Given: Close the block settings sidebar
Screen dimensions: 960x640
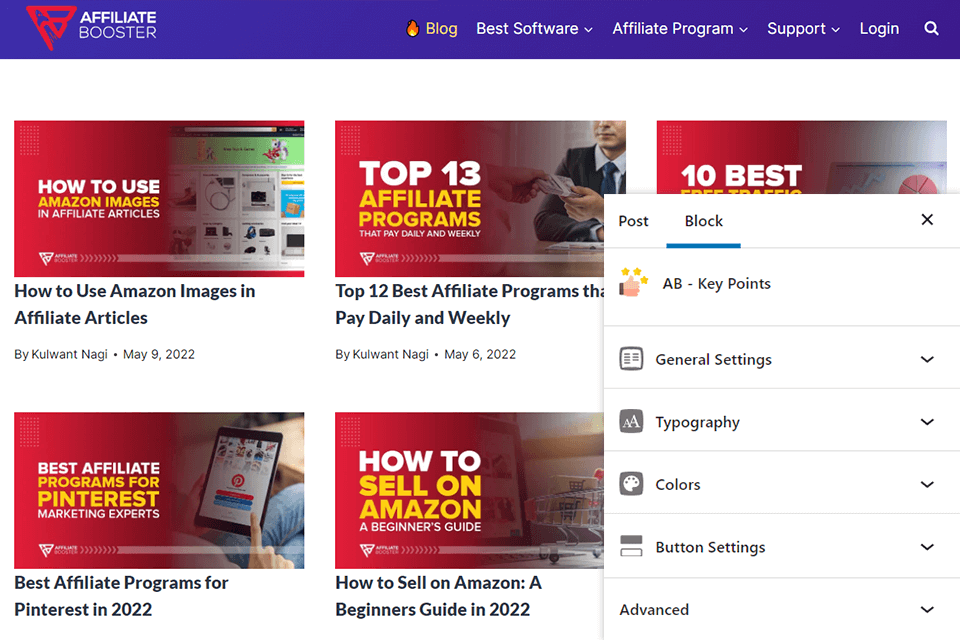Looking at the screenshot, I should point(927,219).
